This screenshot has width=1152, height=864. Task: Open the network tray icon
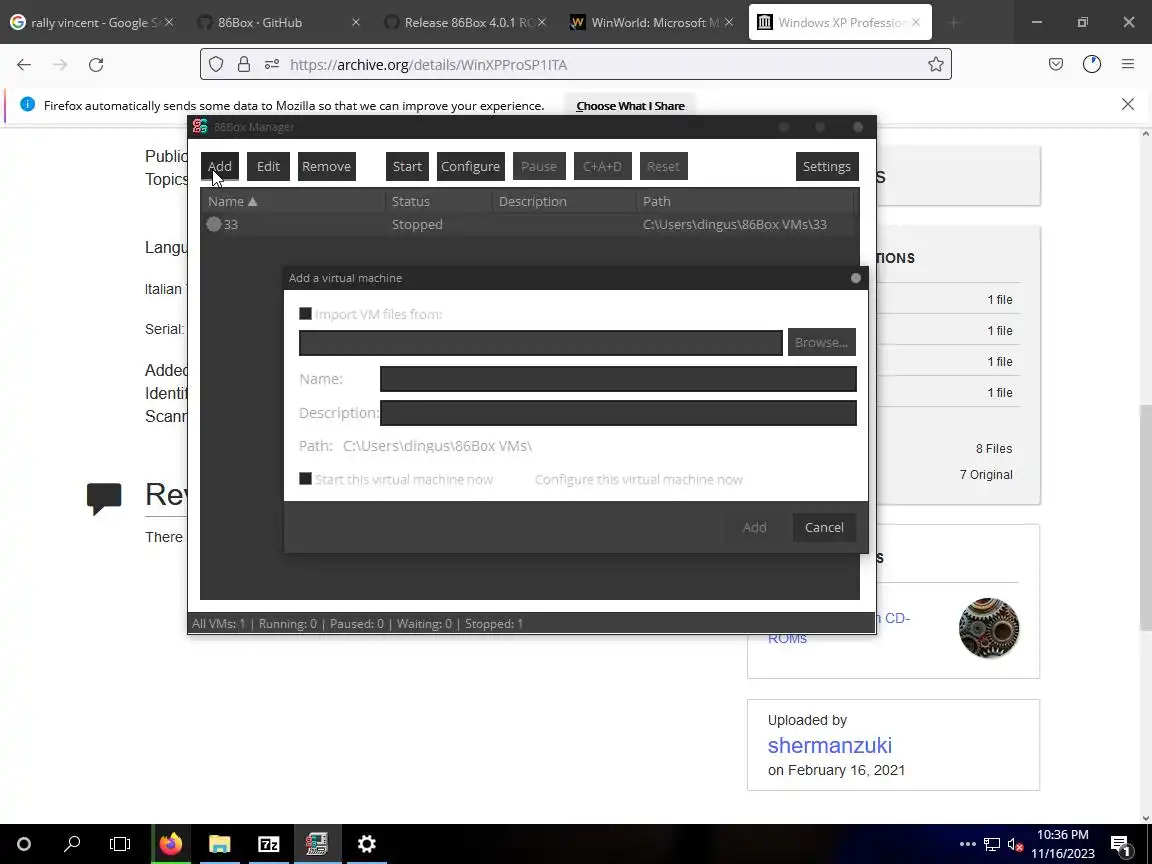click(992, 845)
